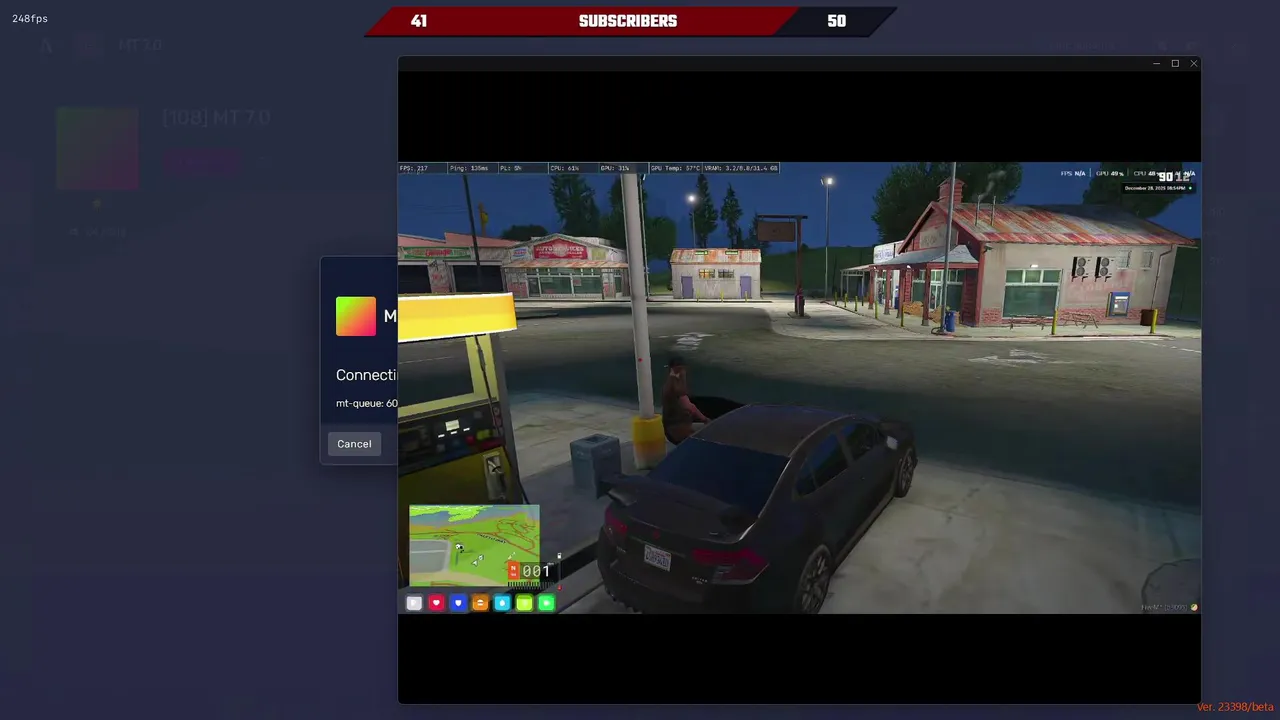This screenshot has height=720, width=1280.
Task: Click the blurred [108] MT 7.0 server title
Action: tap(216, 118)
